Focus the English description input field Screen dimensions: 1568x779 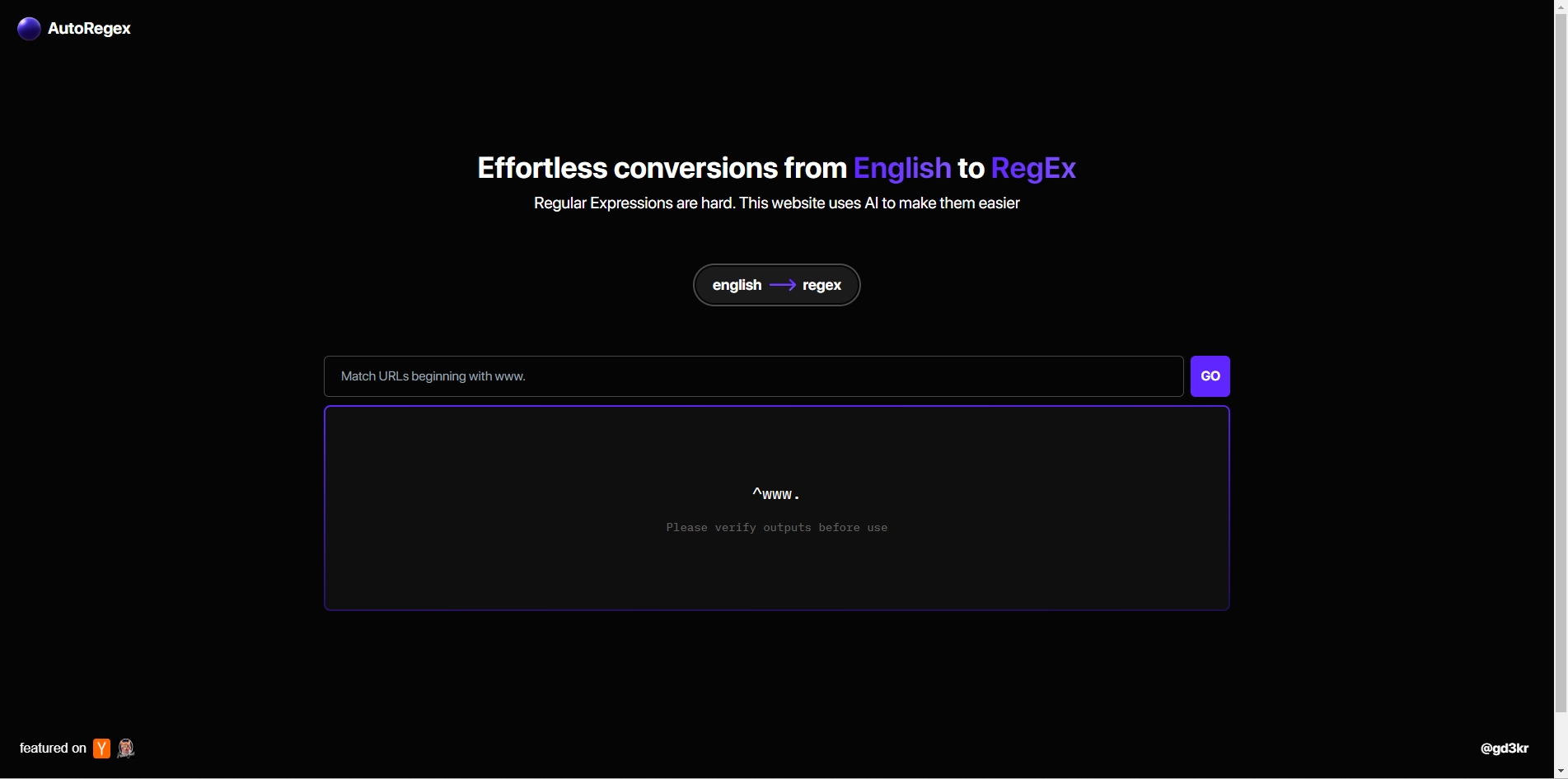tap(754, 376)
